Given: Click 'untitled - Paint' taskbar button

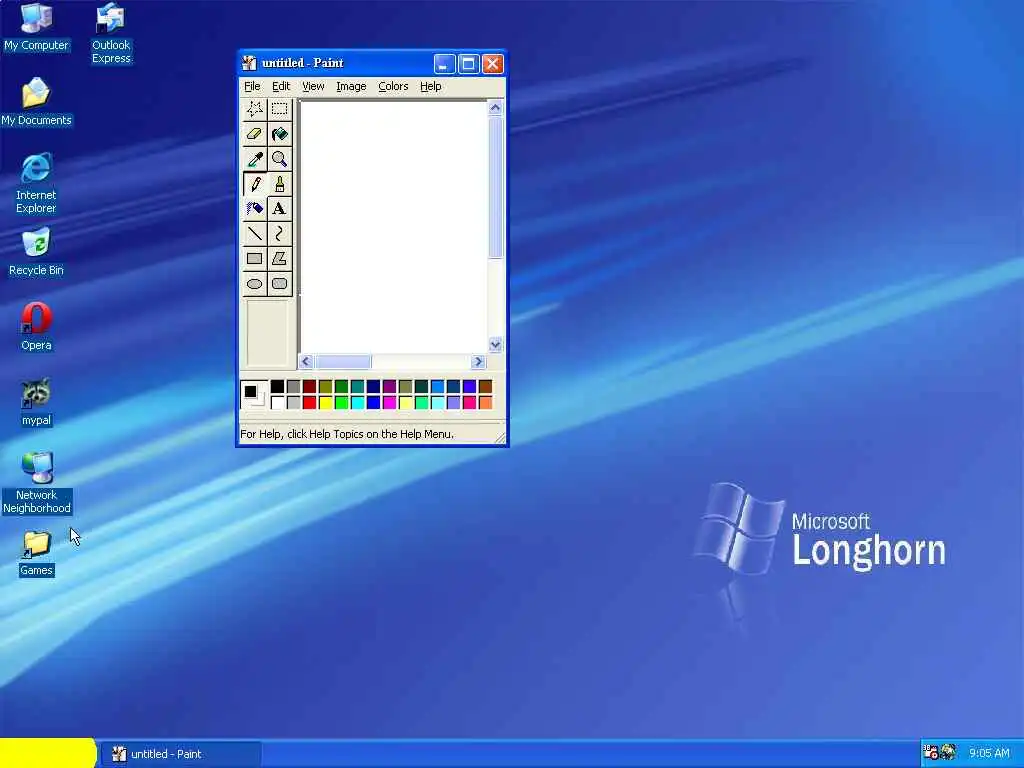Looking at the screenshot, I should coord(181,754).
